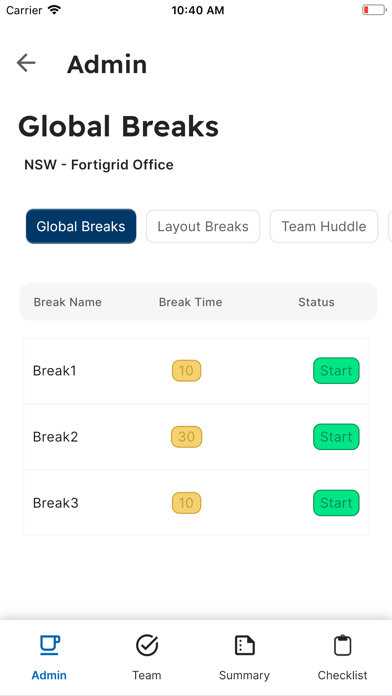
Task: Open the Admin coffee cup icon
Action: 49,645
